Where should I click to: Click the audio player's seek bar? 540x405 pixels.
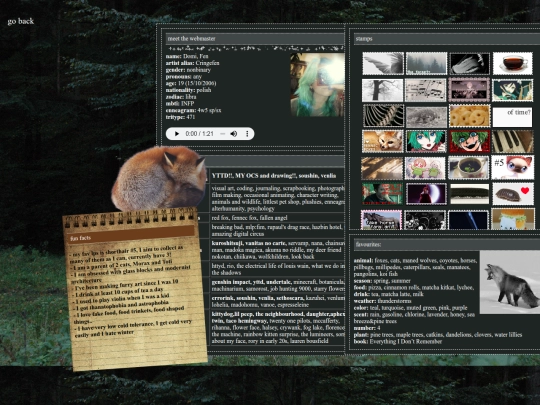[x=222, y=134]
